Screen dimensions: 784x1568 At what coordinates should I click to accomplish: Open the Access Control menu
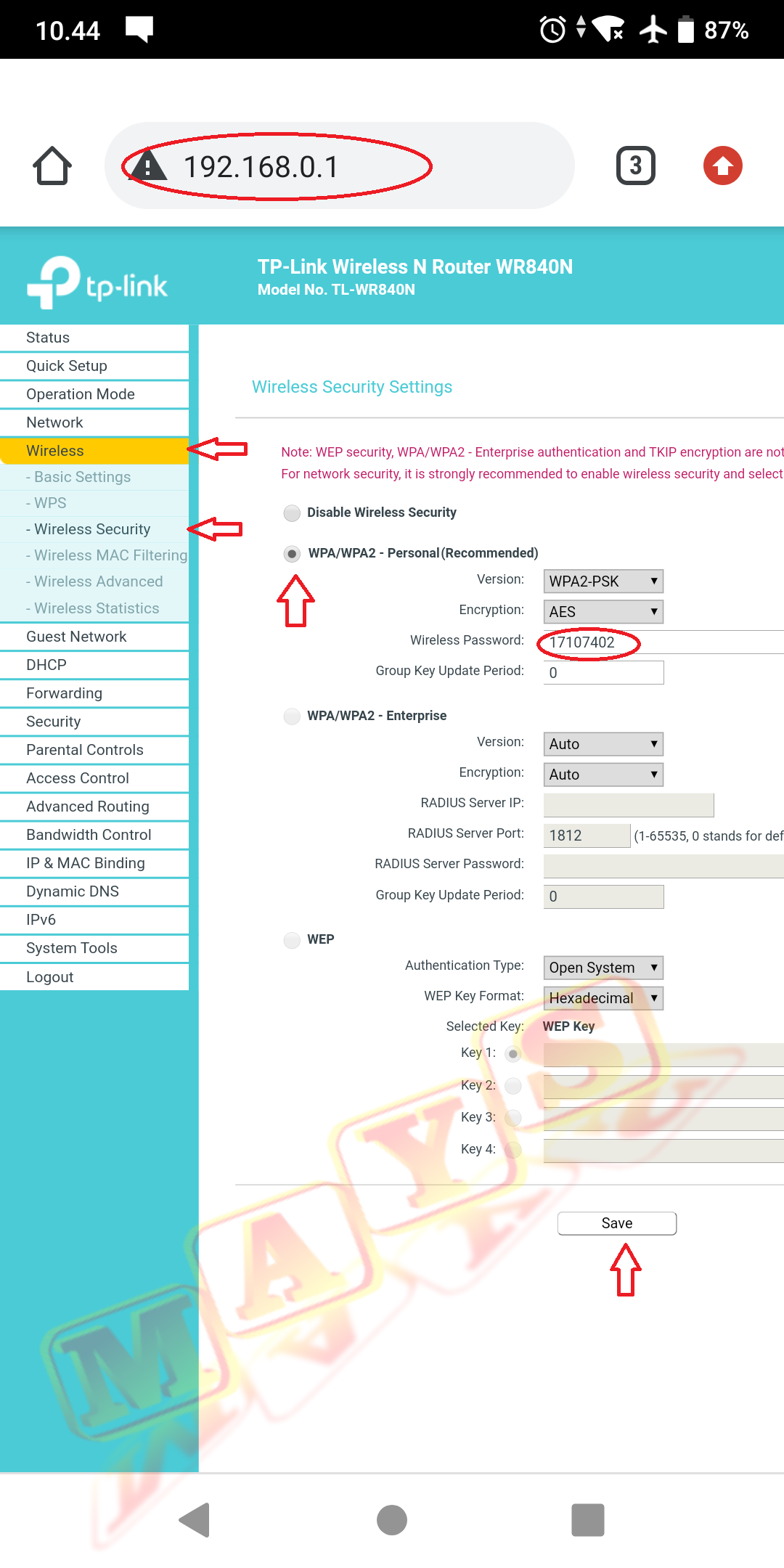pos(94,778)
